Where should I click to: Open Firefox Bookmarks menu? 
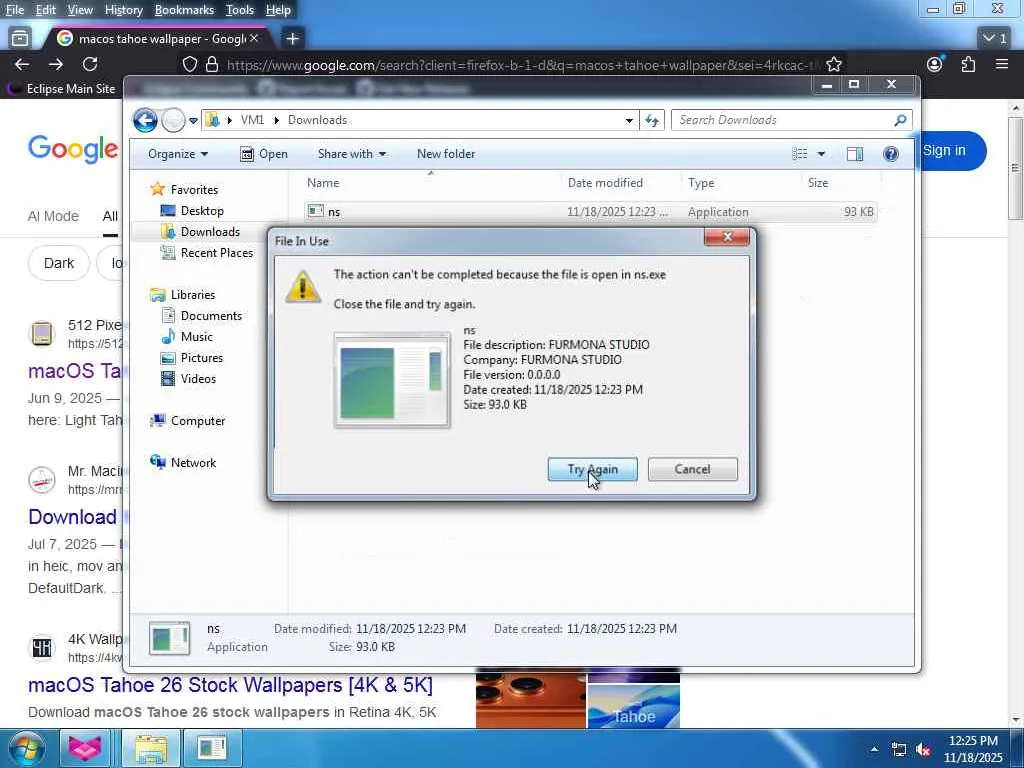click(184, 10)
